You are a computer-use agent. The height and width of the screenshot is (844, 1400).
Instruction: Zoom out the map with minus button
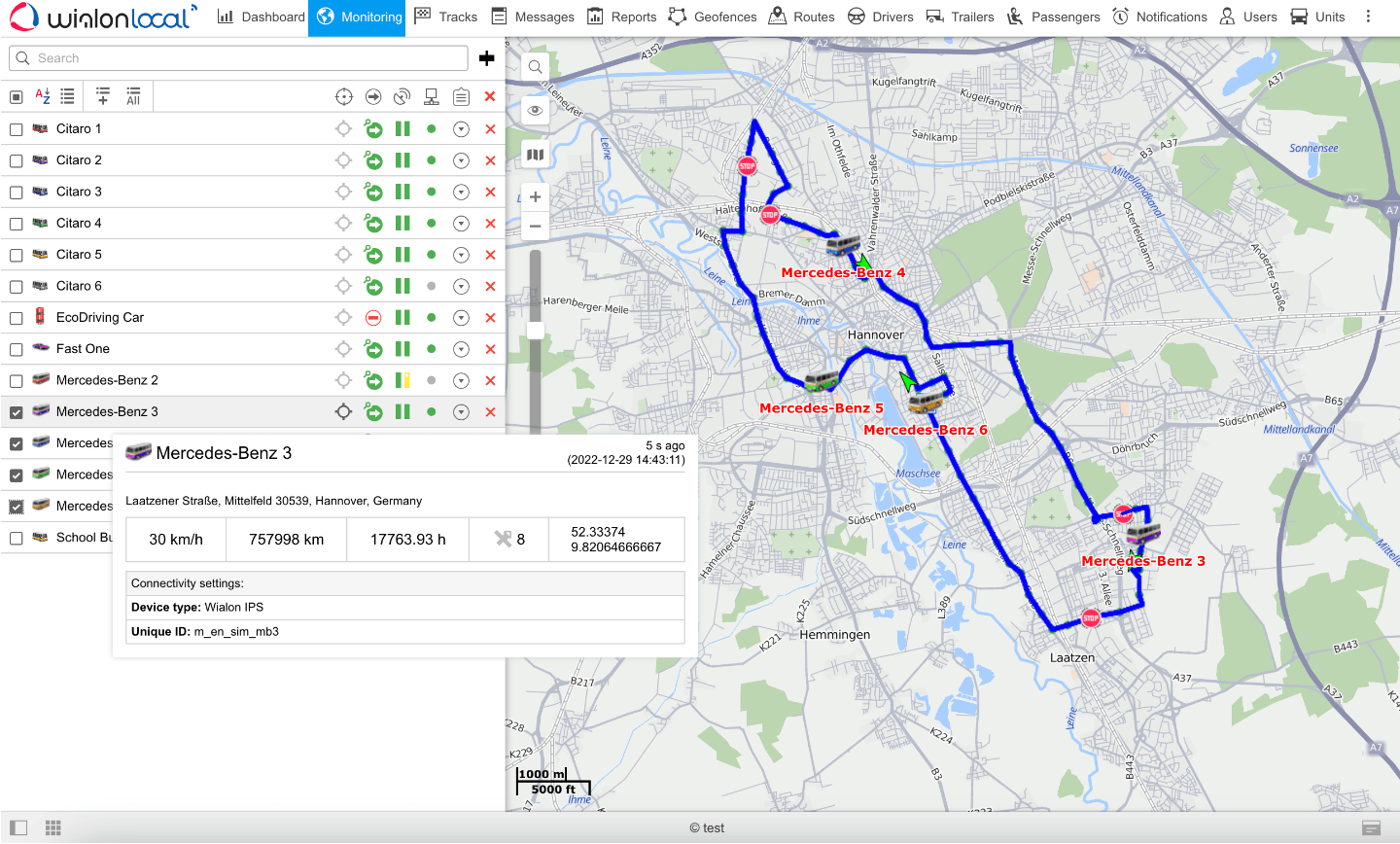[x=535, y=227]
